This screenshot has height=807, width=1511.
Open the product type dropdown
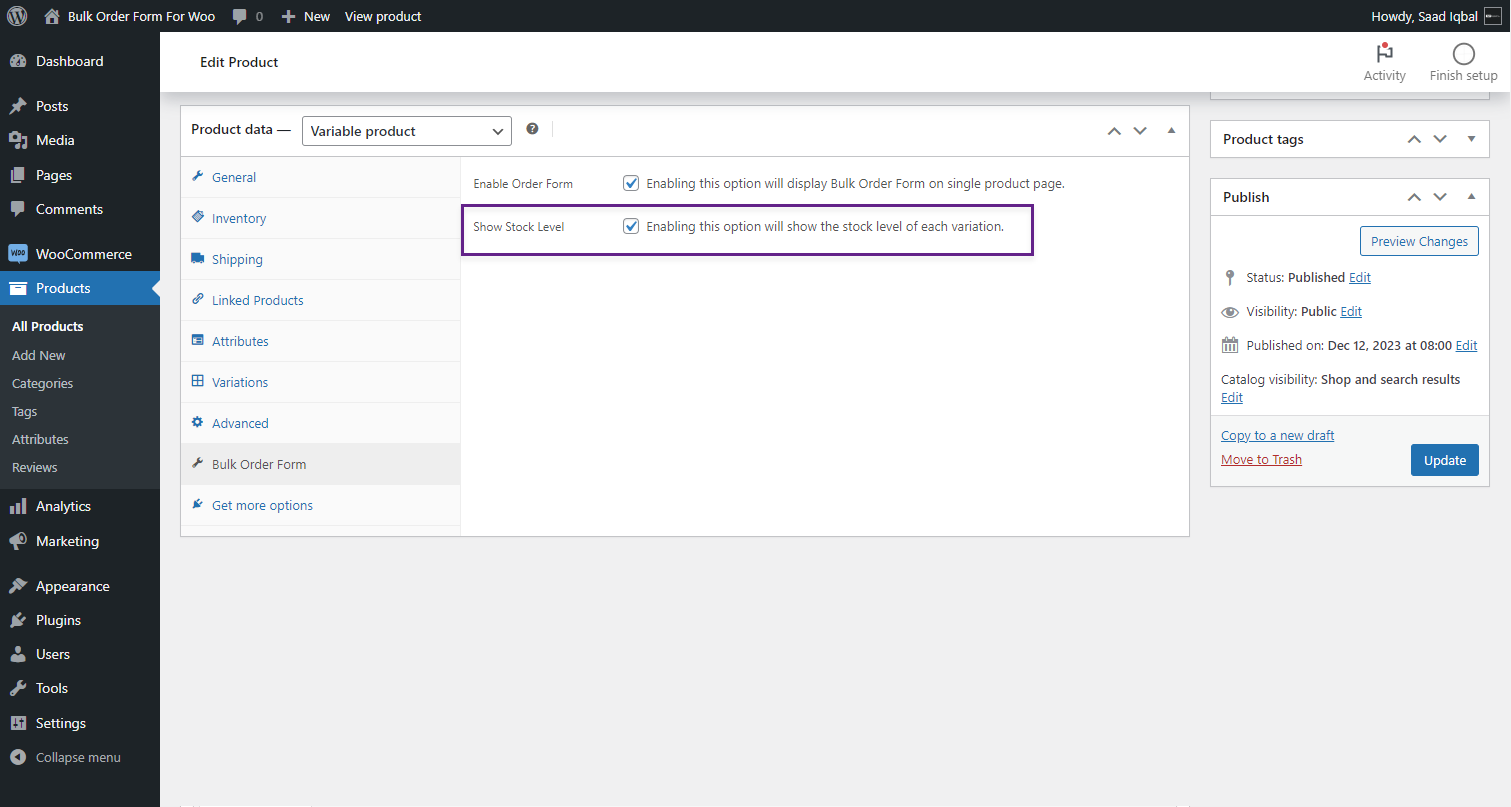(x=407, y=131)
